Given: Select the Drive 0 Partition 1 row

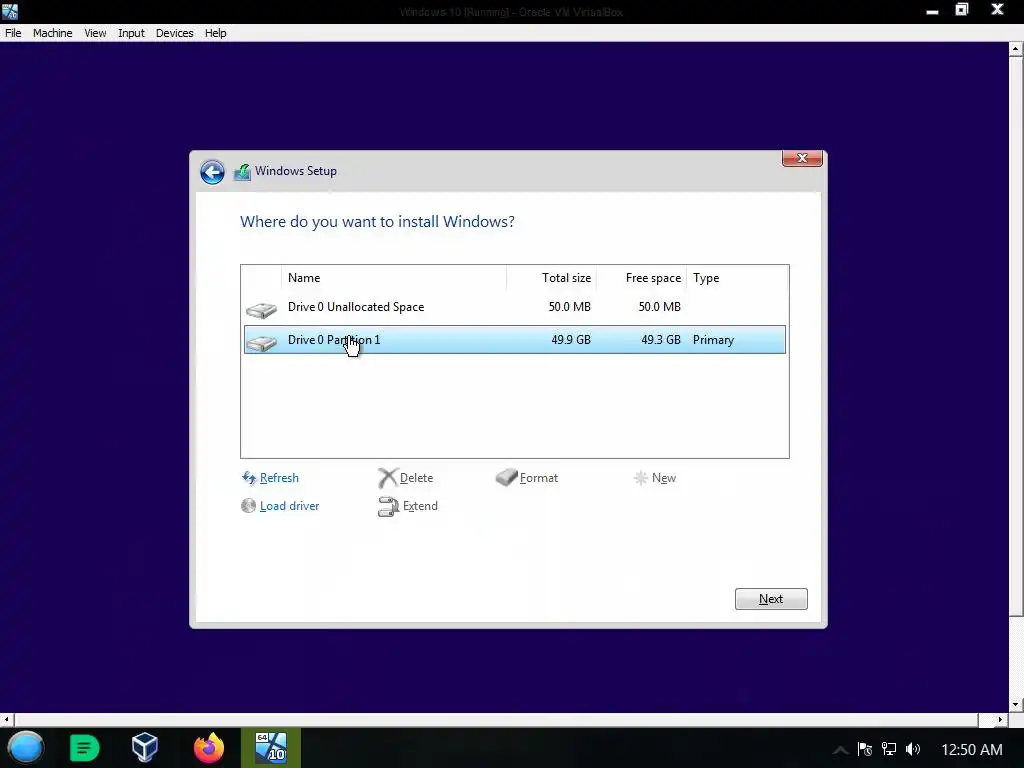Looking at the screenshot, I should pyautogui.click(x=515, y=340).
